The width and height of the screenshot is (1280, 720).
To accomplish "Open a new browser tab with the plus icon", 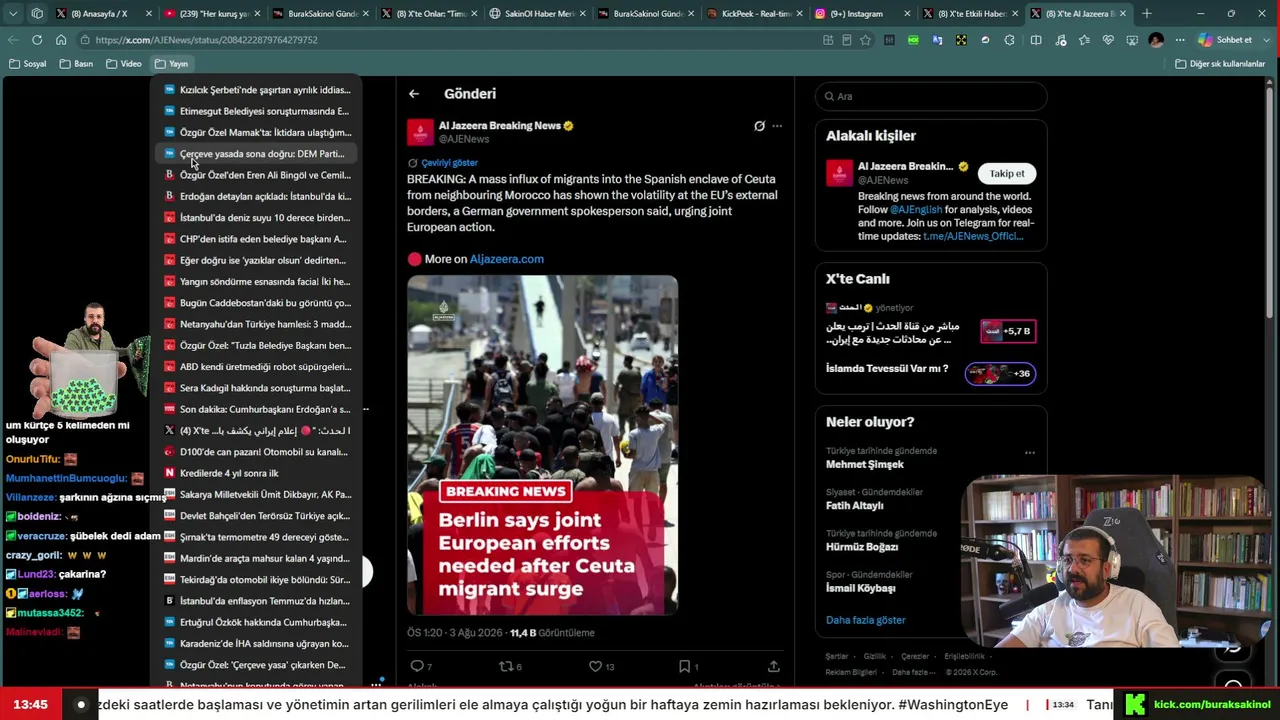I will 1147,14.
